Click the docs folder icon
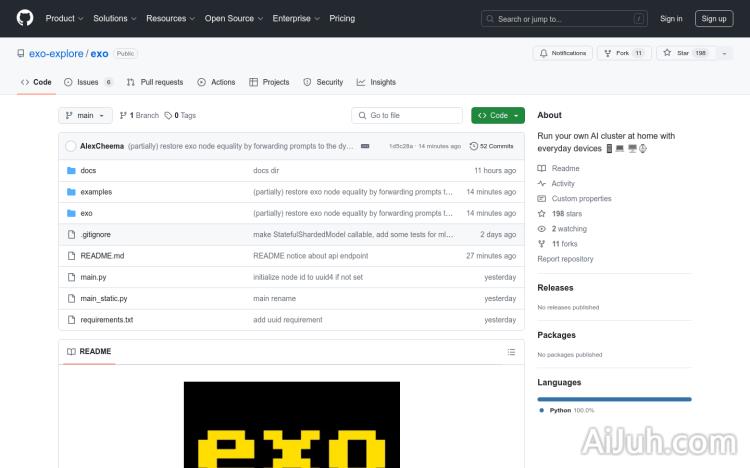This screenshot has width=750, height=468. (71, 171)
